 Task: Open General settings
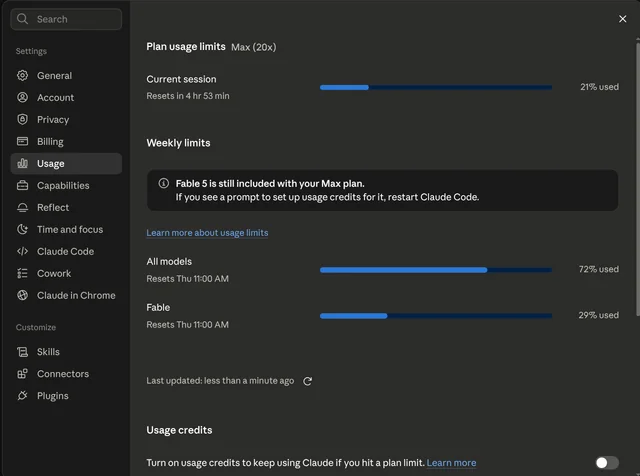pyautogui.click(x=66, y=76)
